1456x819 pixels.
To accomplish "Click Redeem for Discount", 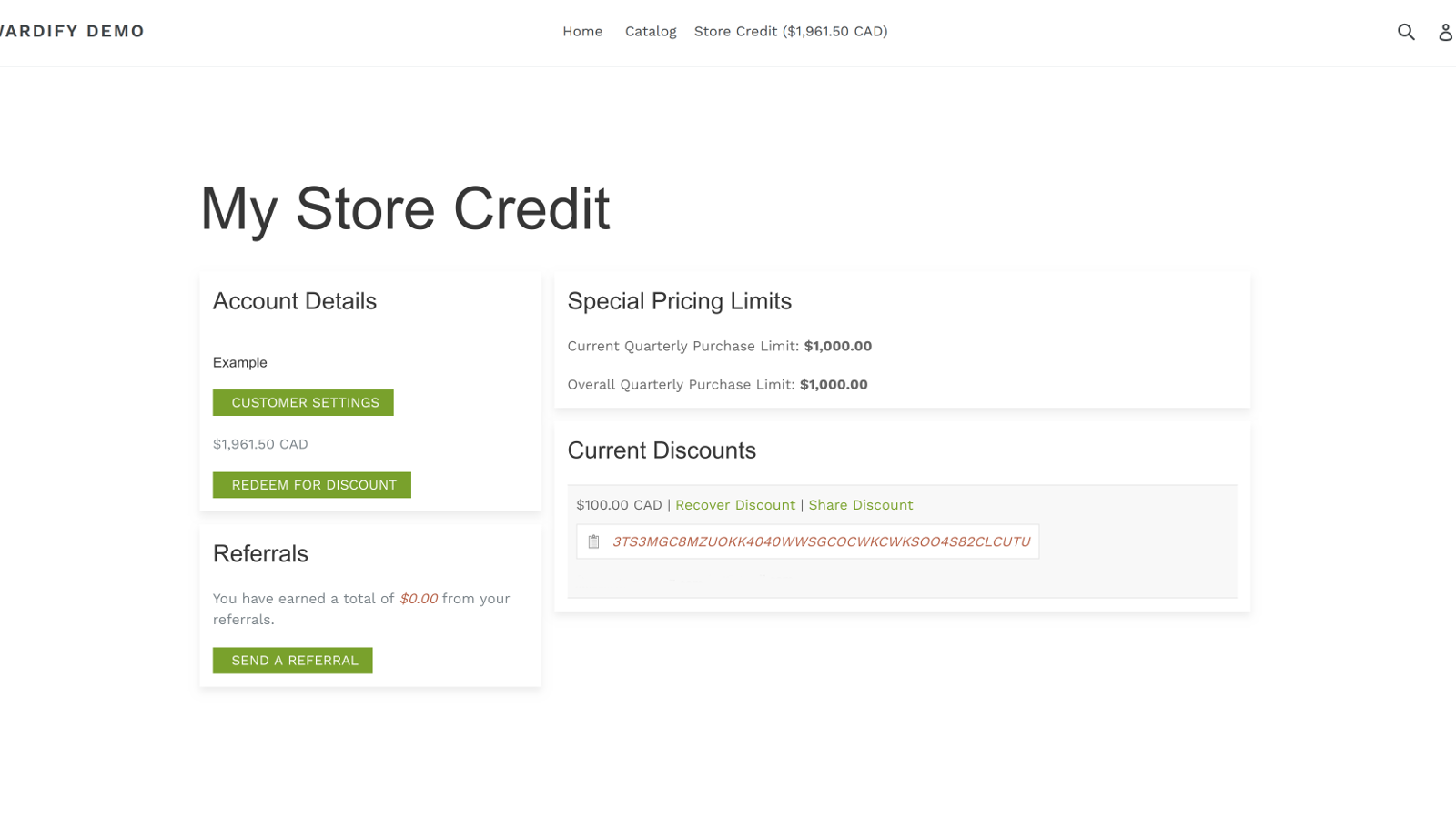I will pyautogui.click(x=311, y=484).
